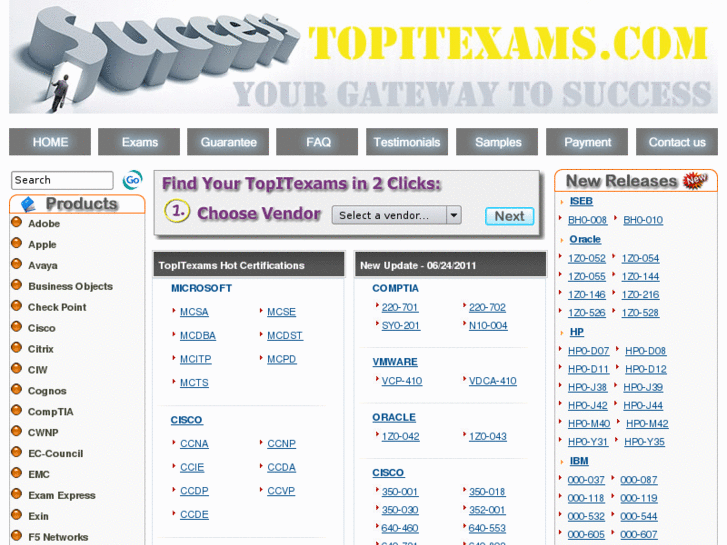Open the HP link in New Releases

[x=576, y=332]
